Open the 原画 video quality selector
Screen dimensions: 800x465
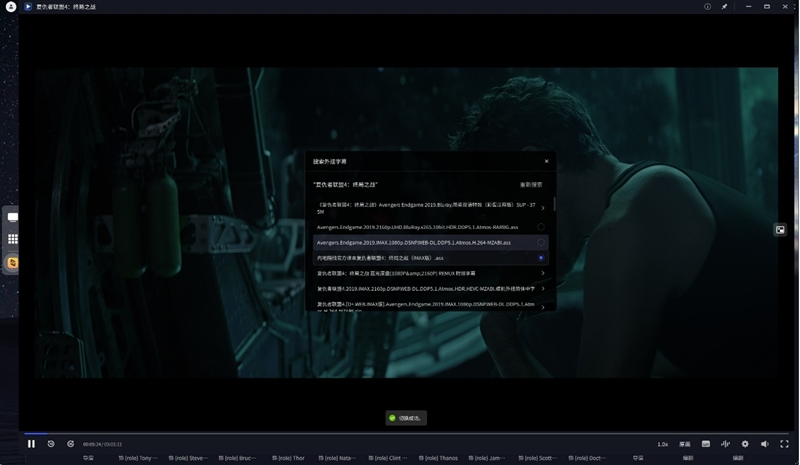[685, 444]
